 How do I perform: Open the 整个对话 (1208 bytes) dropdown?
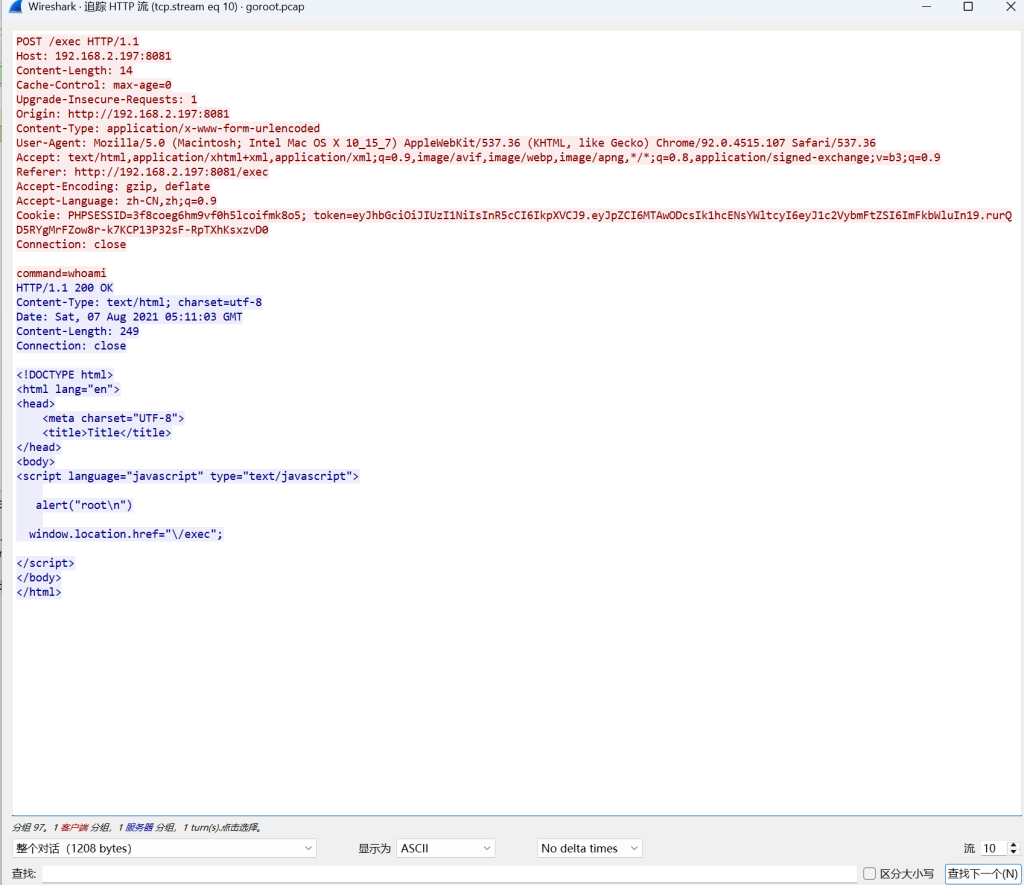pos(164,848)
